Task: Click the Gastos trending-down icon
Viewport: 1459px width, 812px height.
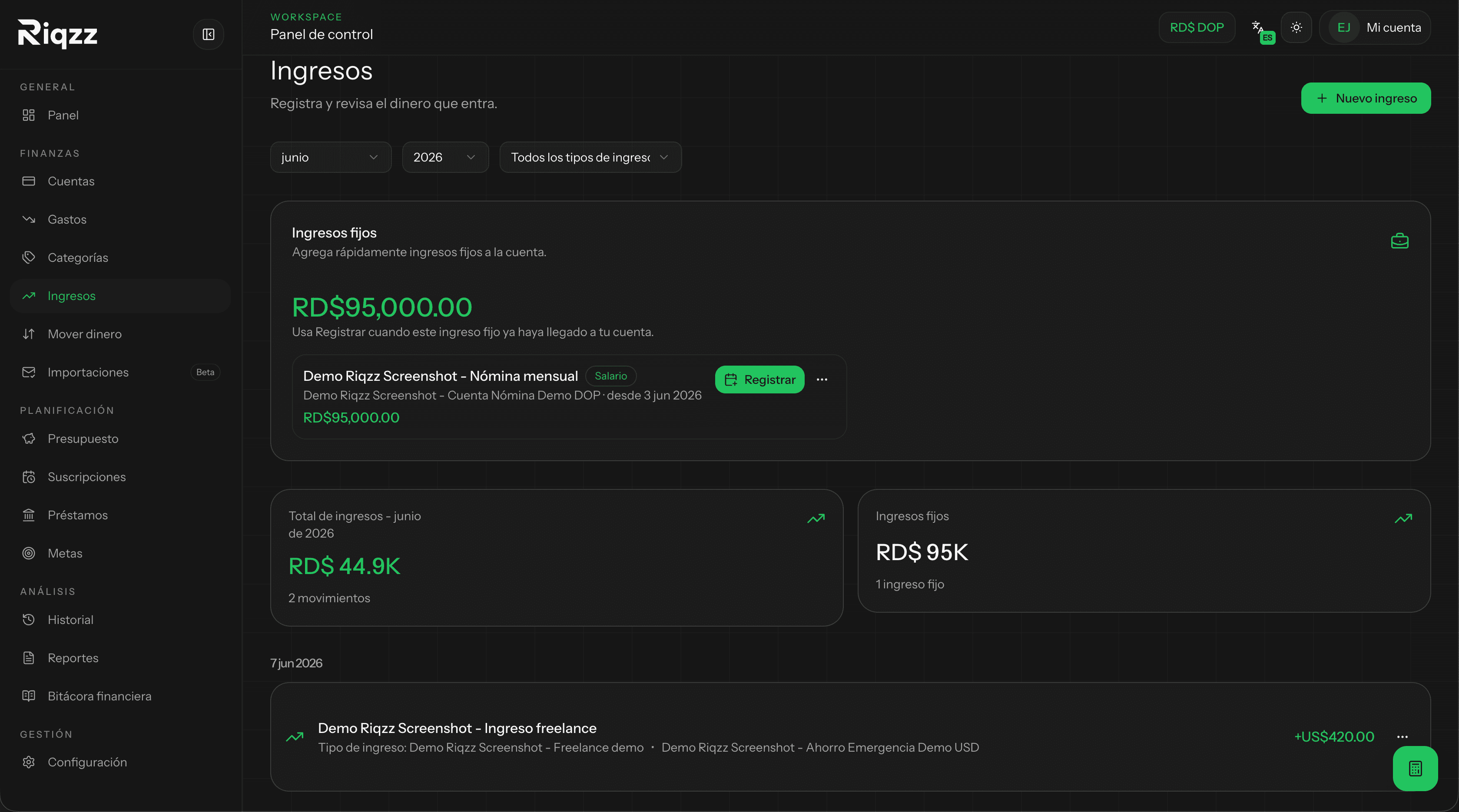Action: [29, 220]
